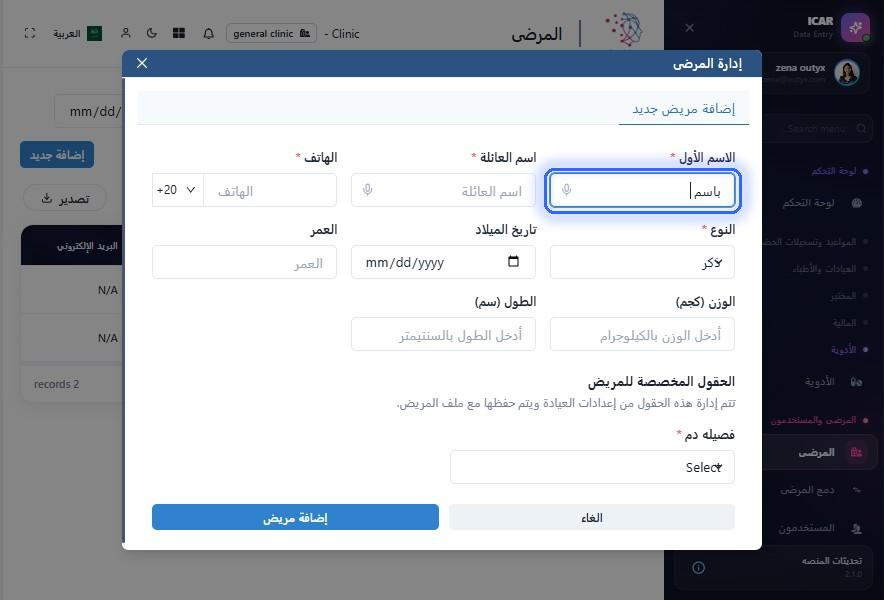Click the microphone icon in family name field
884x600 pixels.
click(x=368, y=190)
